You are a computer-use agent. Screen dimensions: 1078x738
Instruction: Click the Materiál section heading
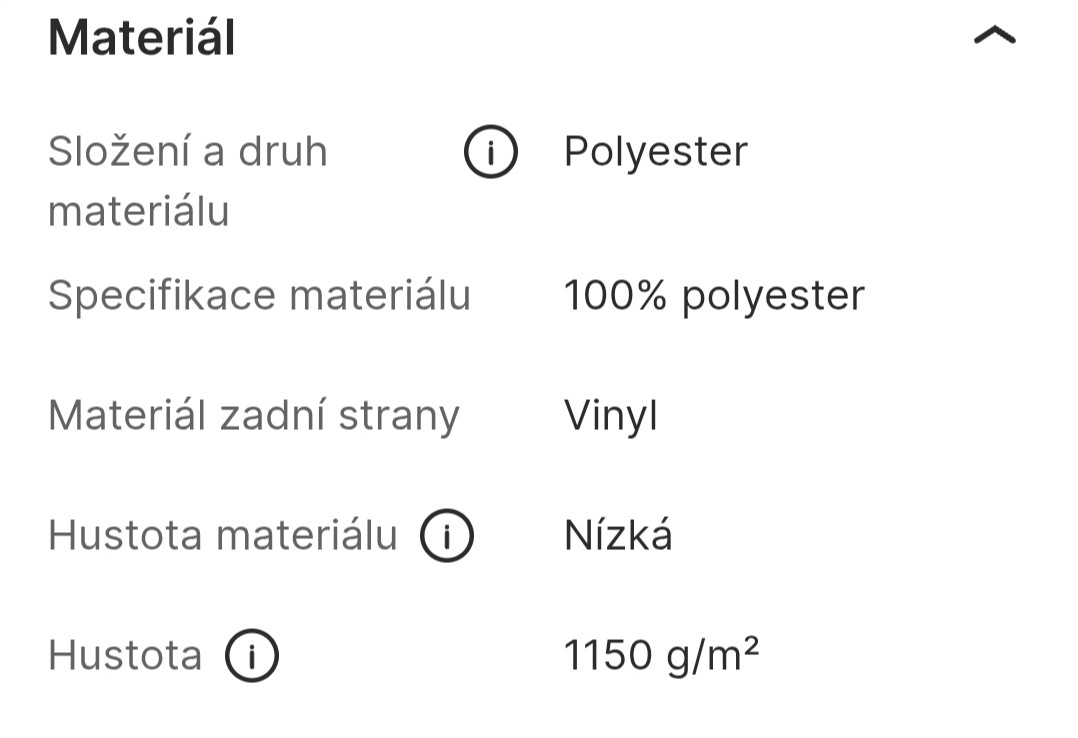pos(141,38)
